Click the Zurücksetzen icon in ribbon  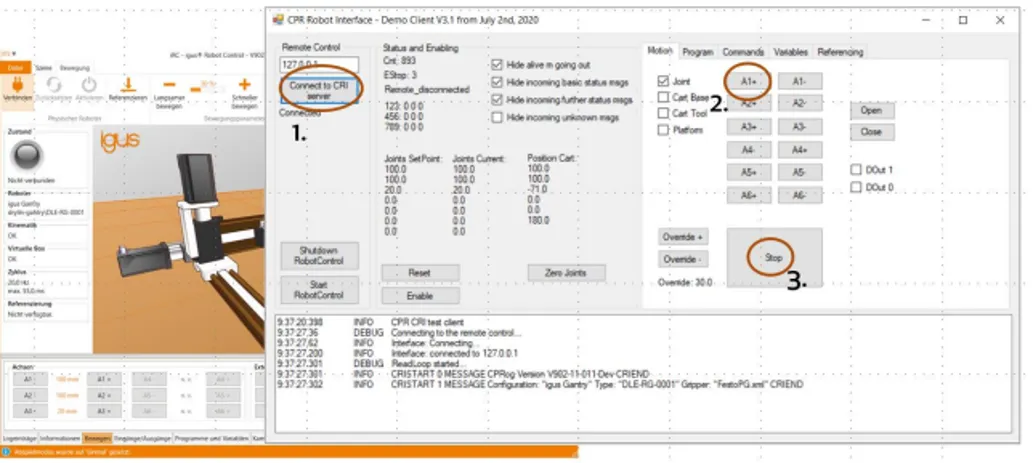53,86
